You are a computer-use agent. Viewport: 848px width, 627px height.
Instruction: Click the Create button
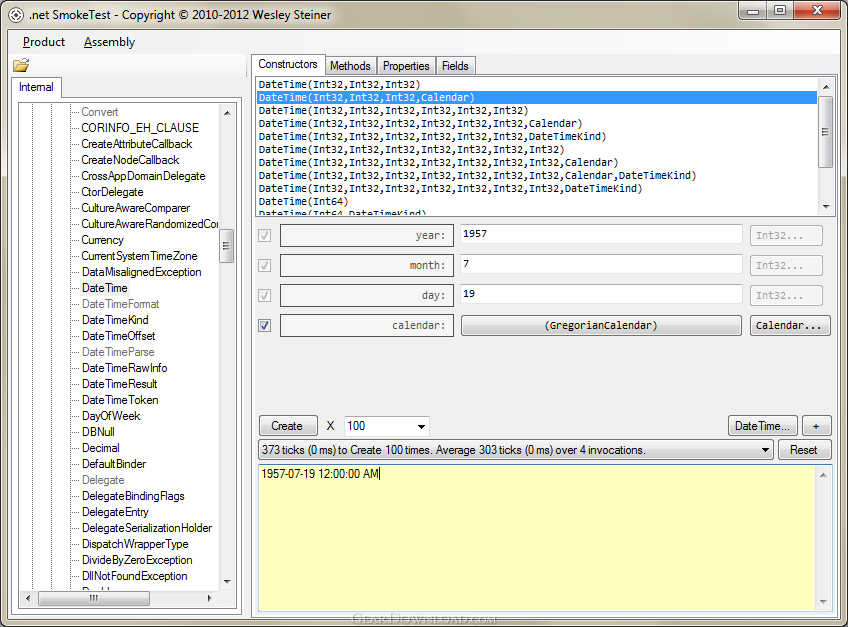pyautogui.click(x=287, y=426)
